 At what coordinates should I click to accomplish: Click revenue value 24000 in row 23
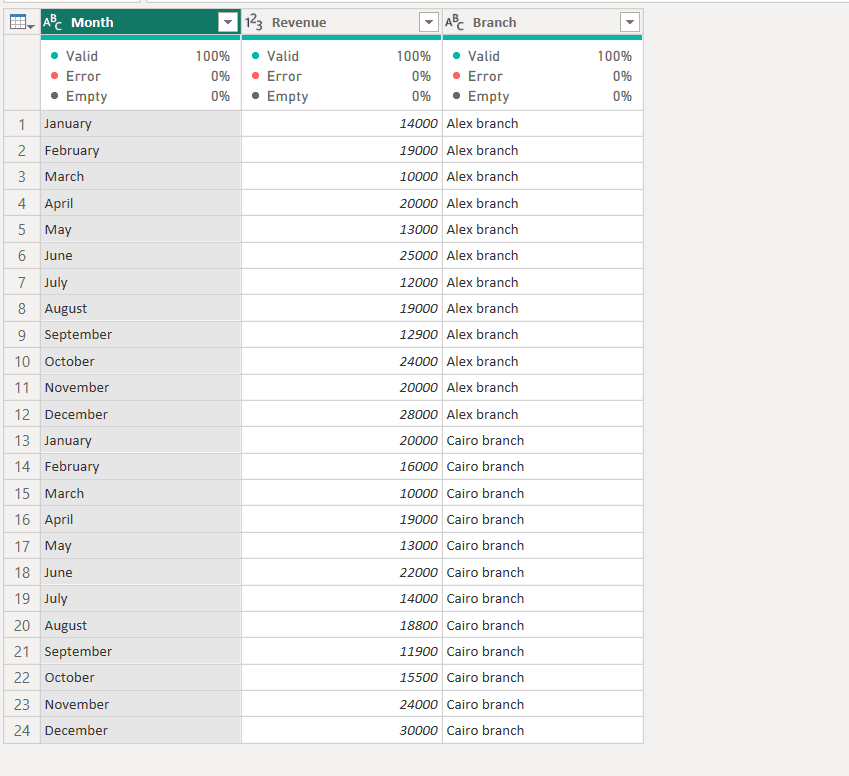(342, 705)
